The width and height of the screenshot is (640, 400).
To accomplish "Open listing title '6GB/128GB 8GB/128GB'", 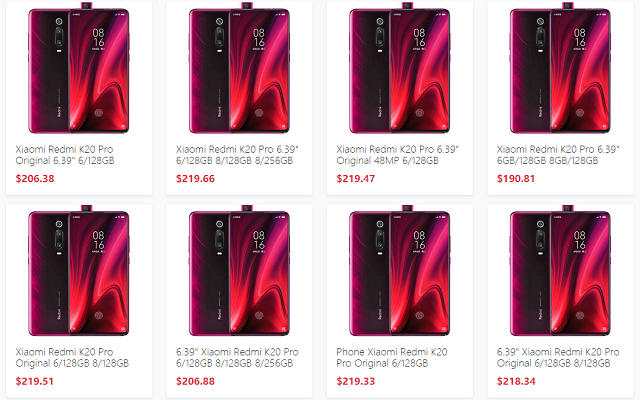I will (558, 155).
